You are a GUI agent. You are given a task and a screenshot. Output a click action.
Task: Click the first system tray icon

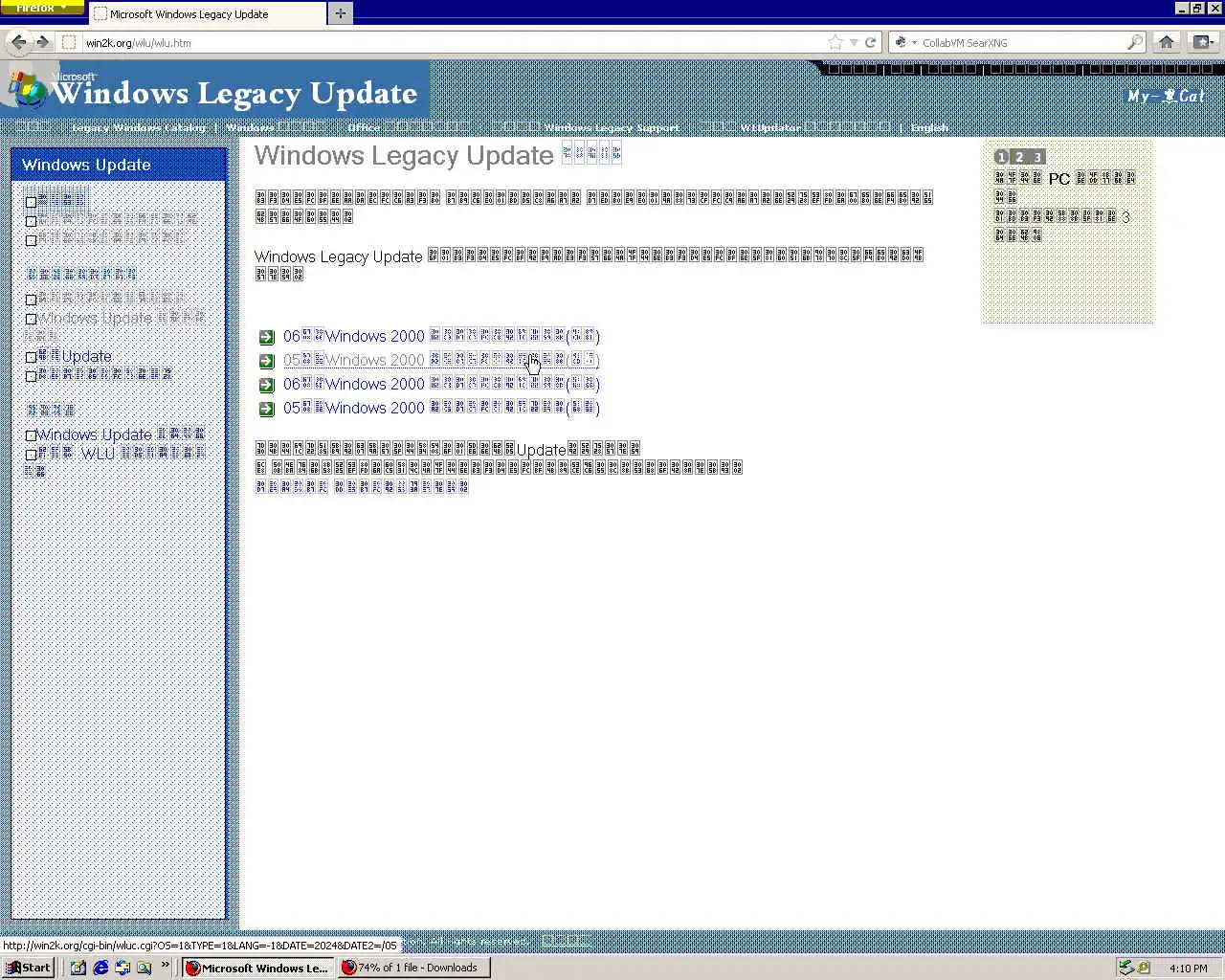coord(1126,968)
